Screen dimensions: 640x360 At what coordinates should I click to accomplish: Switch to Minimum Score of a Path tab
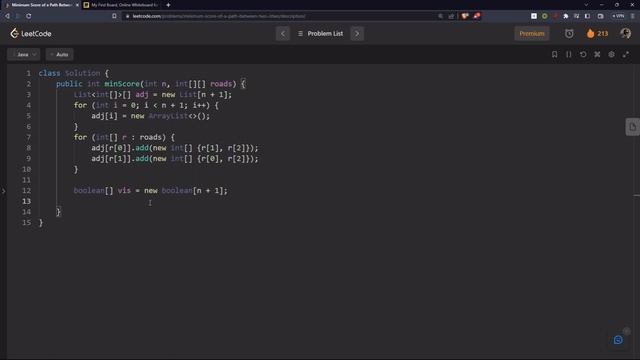[x=40, y=5]
